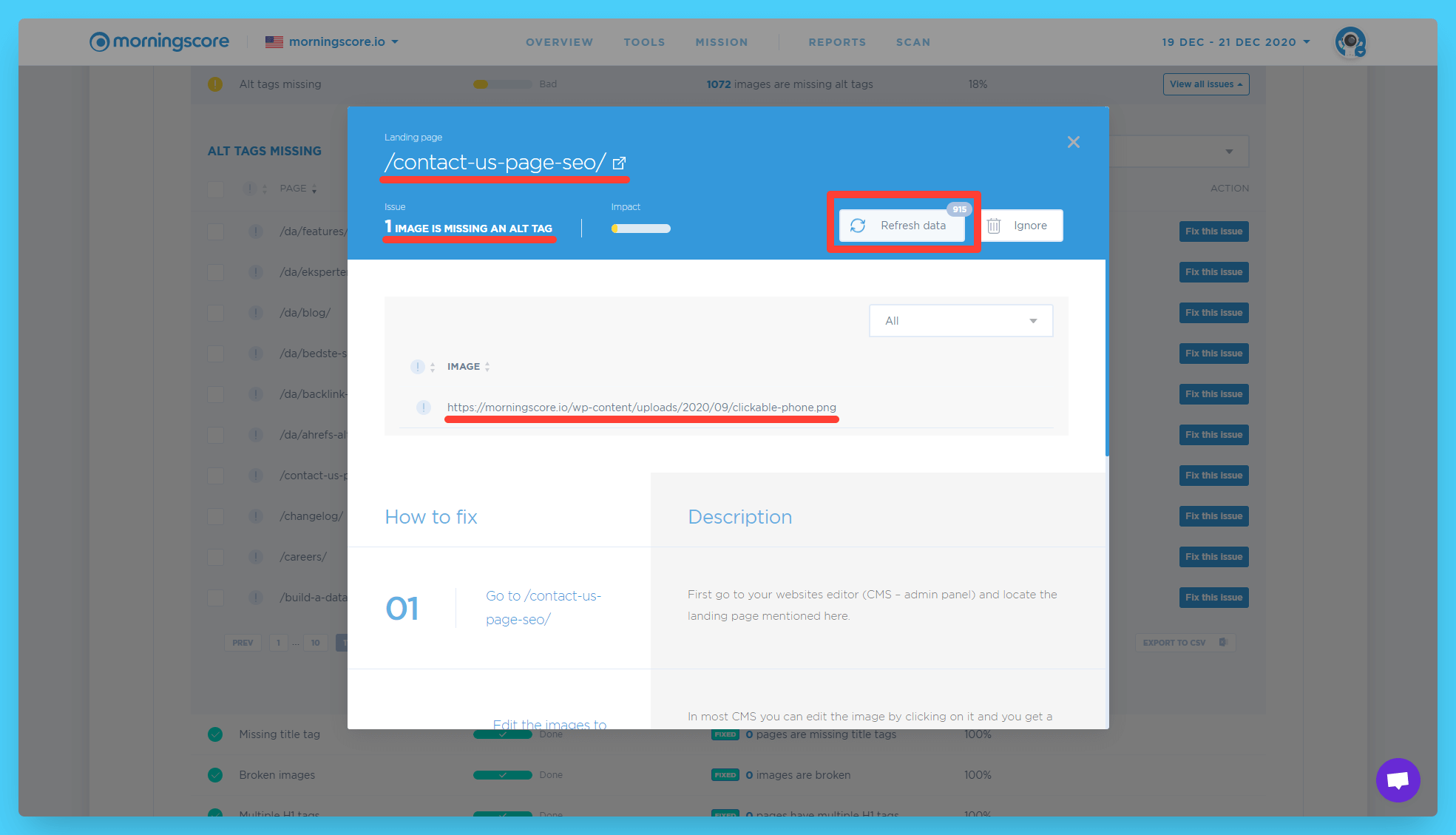Image resolution: width=1456 pixels, height=835 pixels.
Task: Click the clickable-phone.png image URL
Action: (642, 408)
